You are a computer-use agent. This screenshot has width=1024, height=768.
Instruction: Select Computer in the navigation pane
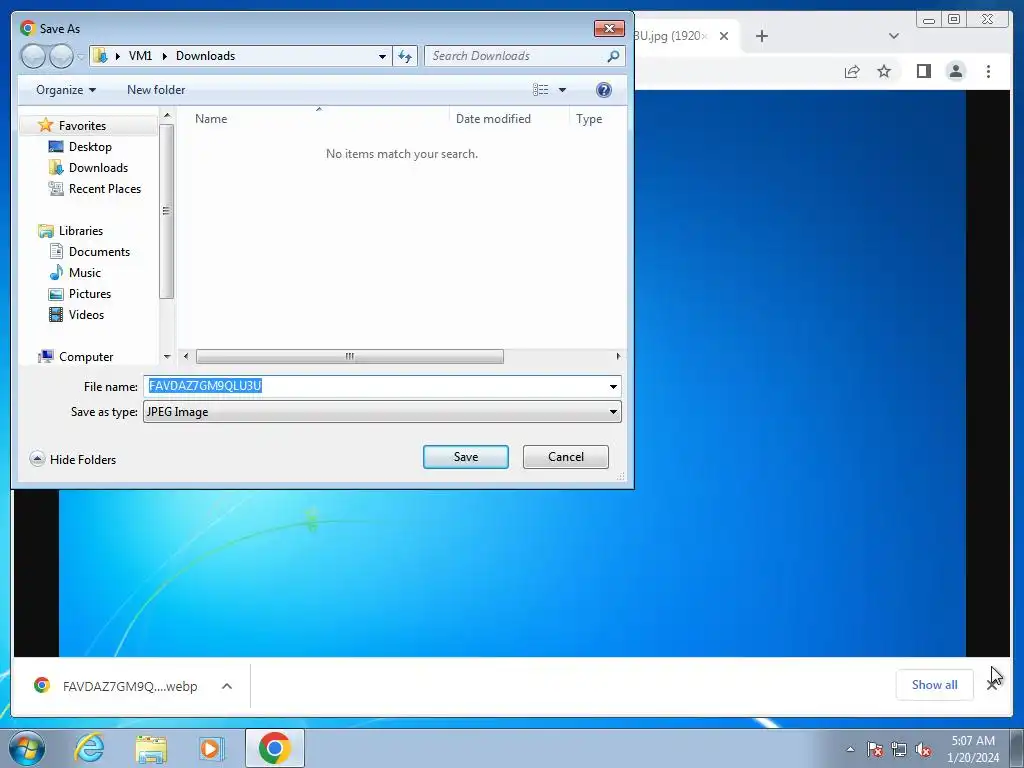pyautogui.click(x=86, y=357)
